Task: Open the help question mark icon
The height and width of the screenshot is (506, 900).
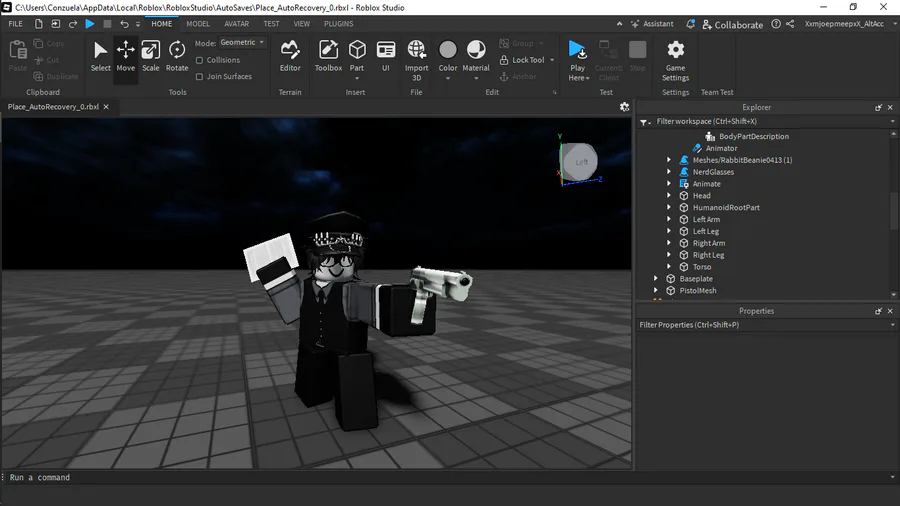Action: pyautogui.click(x=776, y=24)
